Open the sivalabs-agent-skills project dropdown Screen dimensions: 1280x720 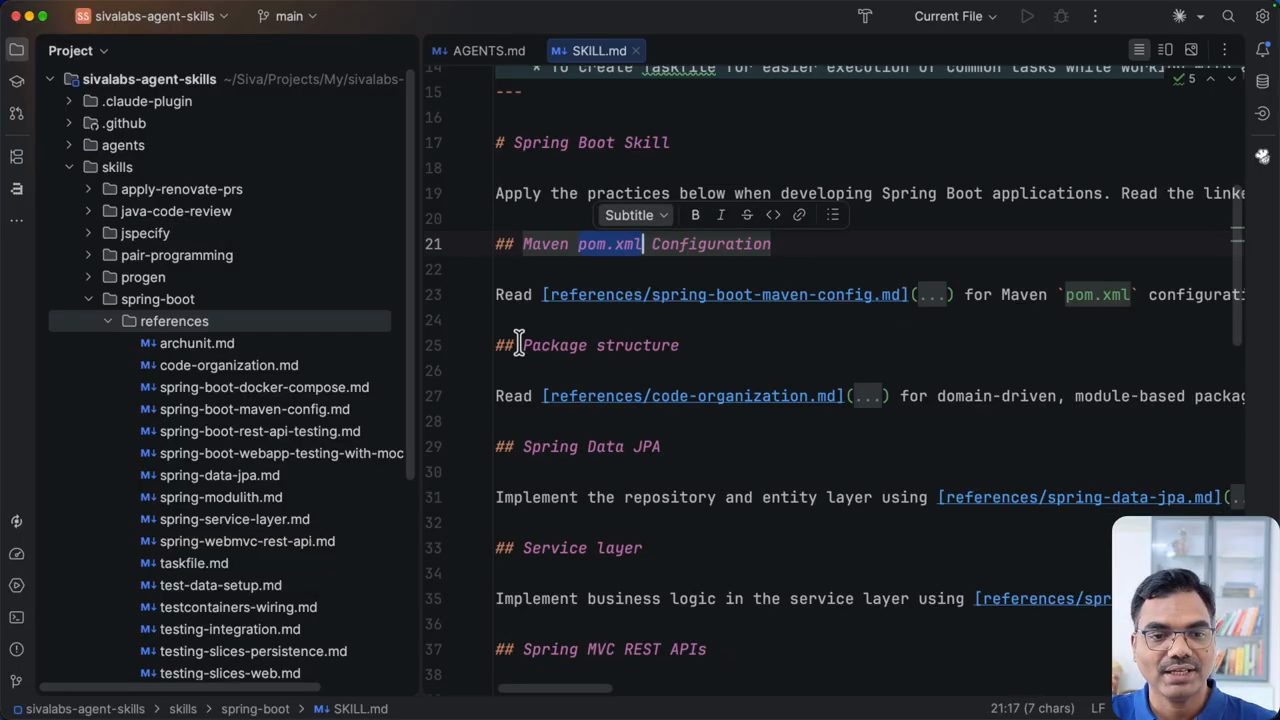[152, 16]
